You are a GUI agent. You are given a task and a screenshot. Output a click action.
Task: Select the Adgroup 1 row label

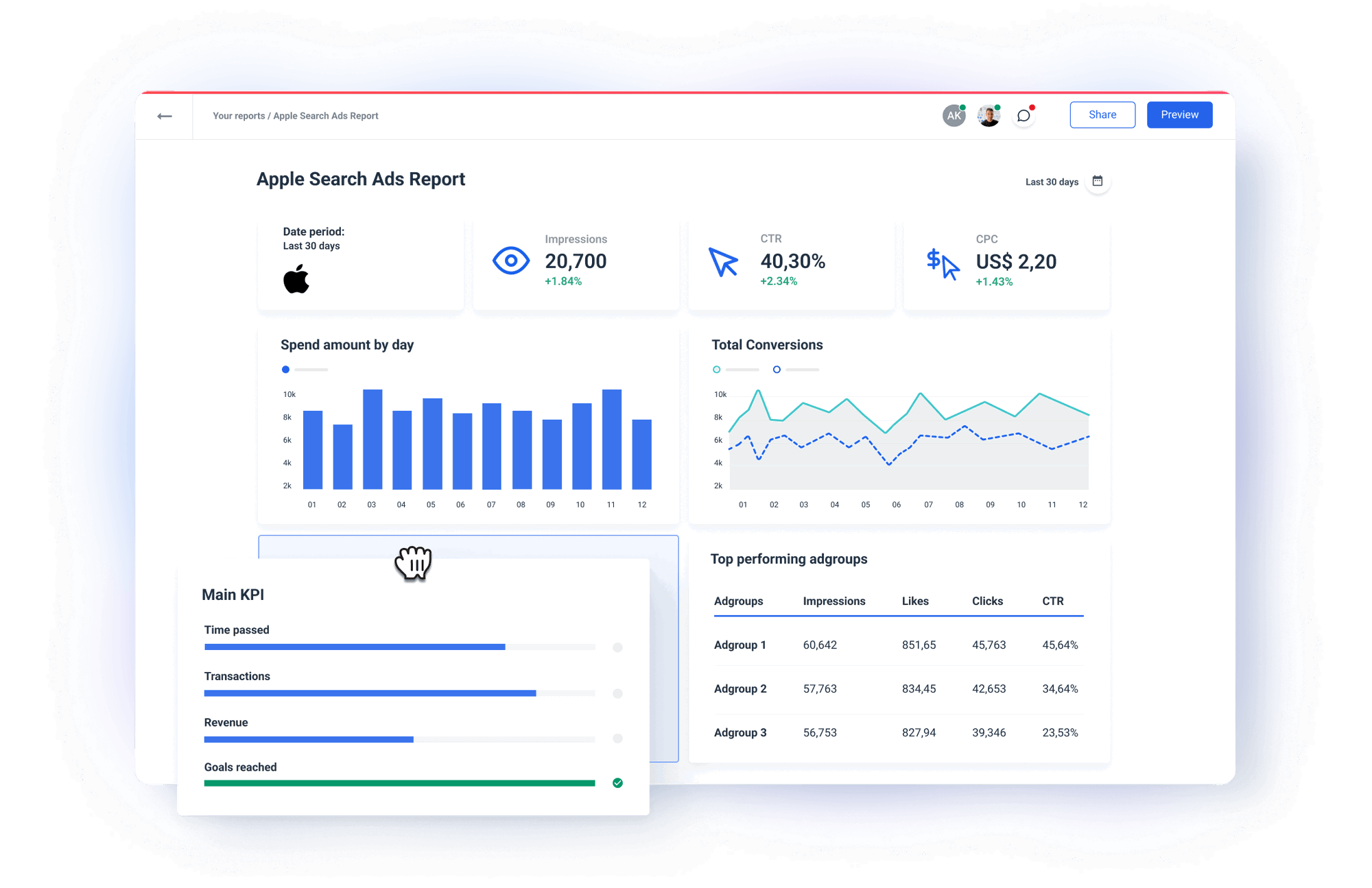click(740, 645)
